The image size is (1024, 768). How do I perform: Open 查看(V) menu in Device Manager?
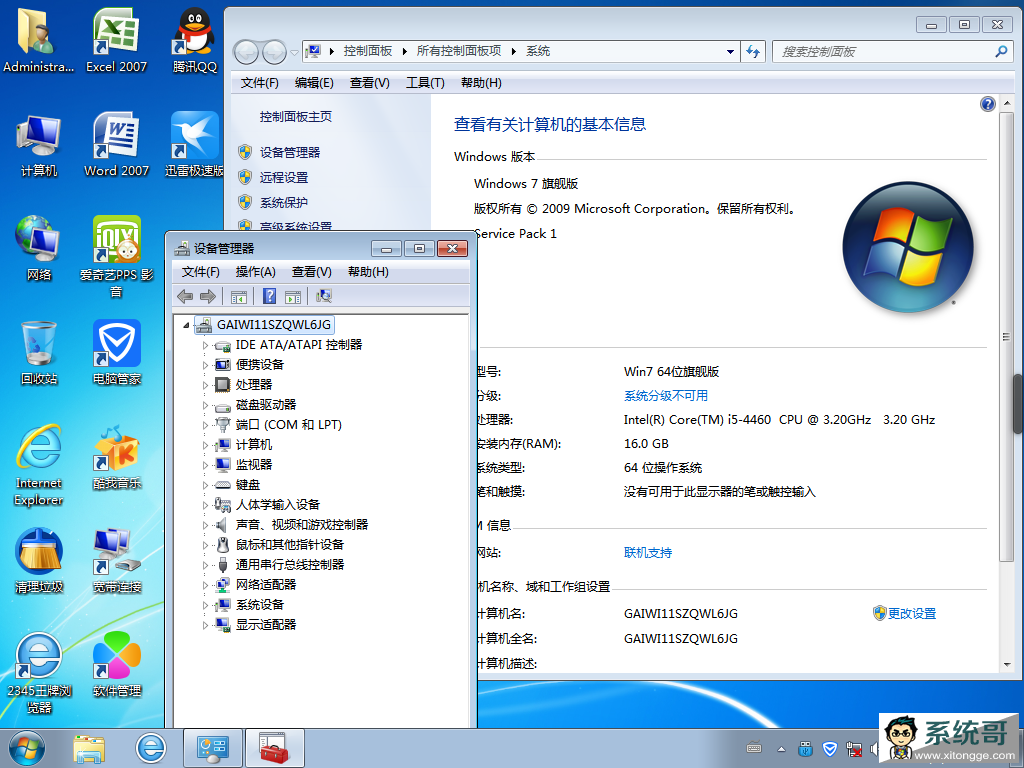(x=312, y=272)
